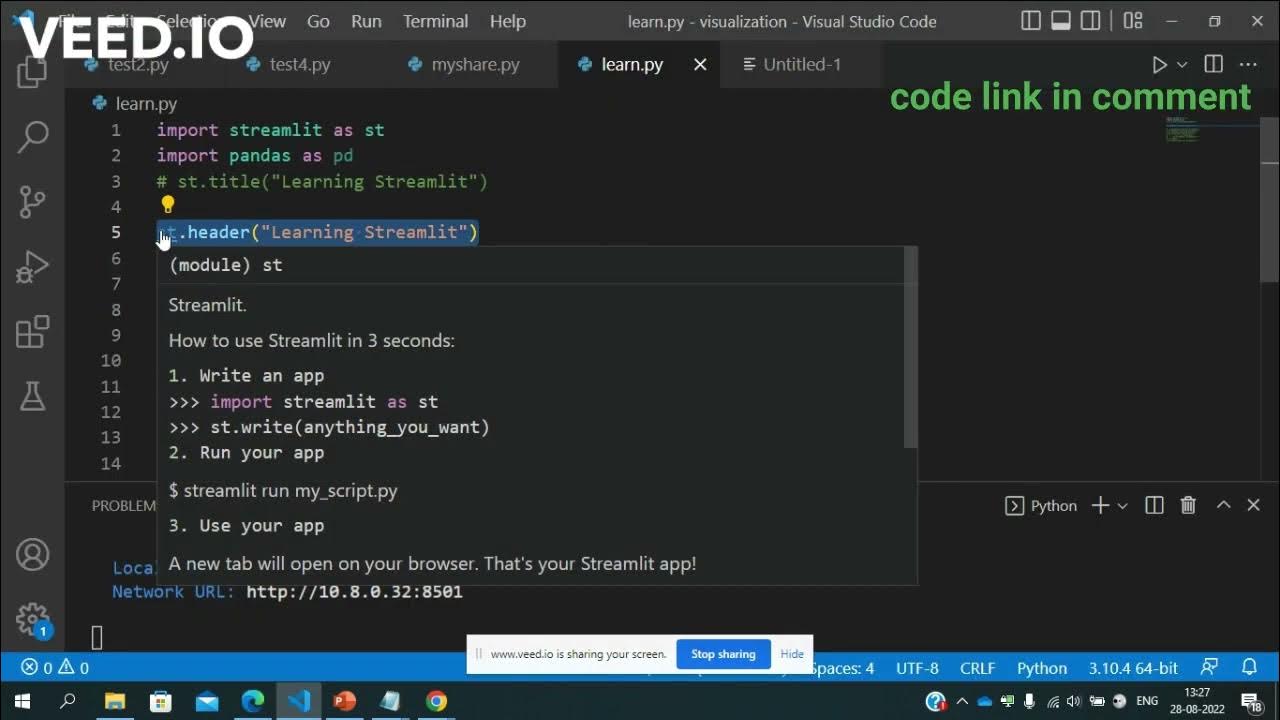Click the lightbulb code action icon
1280x720 pixels.
[x=168, y=205]
